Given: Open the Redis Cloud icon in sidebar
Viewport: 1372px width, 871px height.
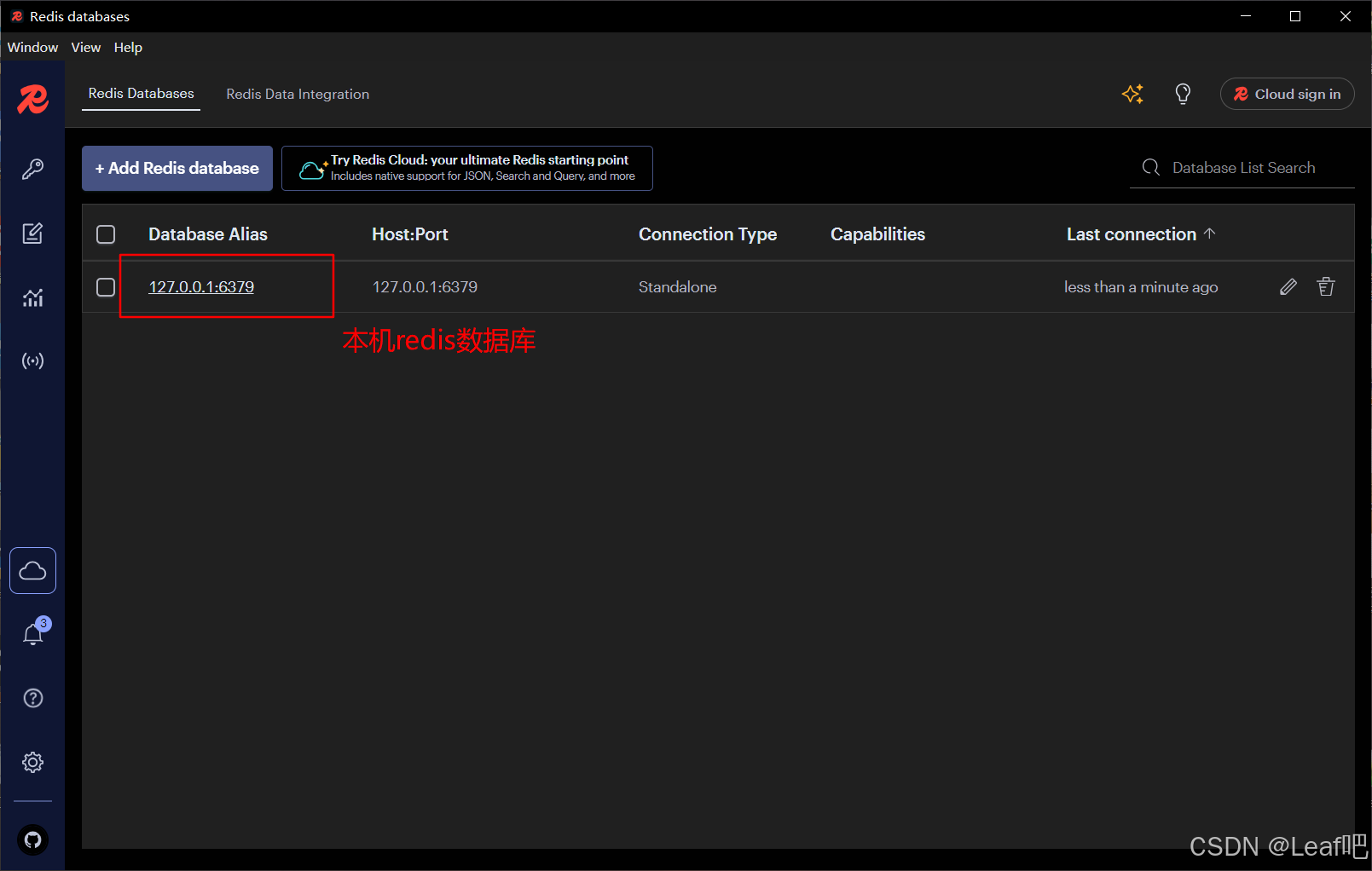Looking at the screenshot, I should click(x=32, y=570).
